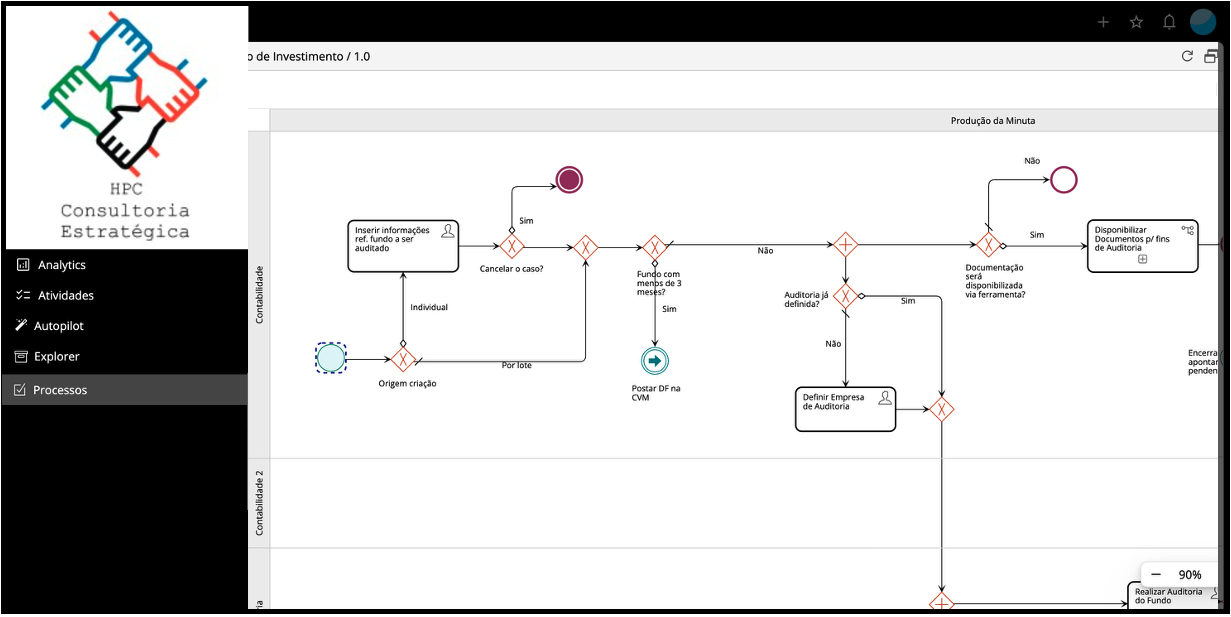Click the 'Auditoria já definida?' gateway
The image size is (1231, 617).
click(845, 297)
